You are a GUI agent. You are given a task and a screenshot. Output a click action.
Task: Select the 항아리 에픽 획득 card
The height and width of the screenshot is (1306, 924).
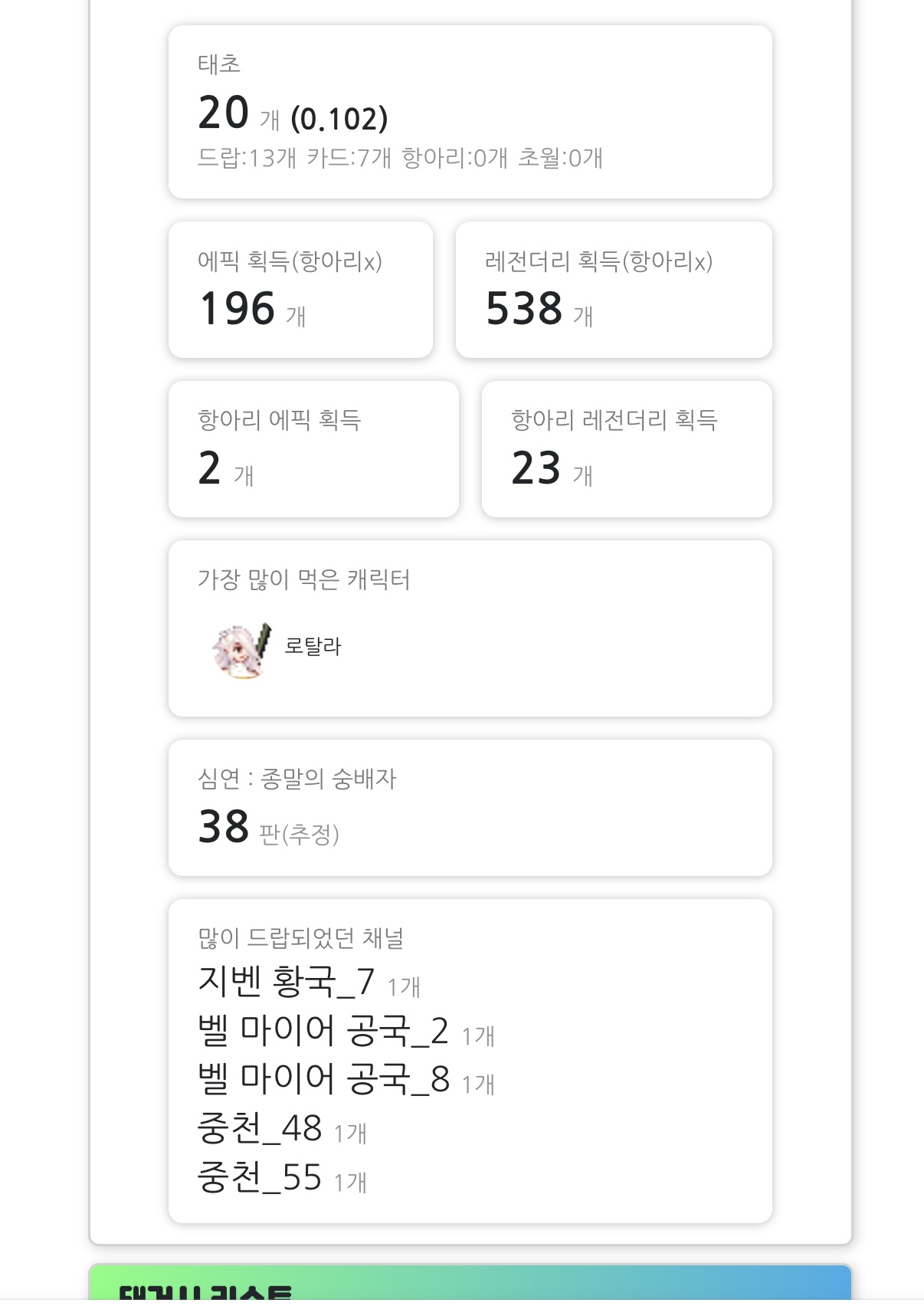pos(313,449)
